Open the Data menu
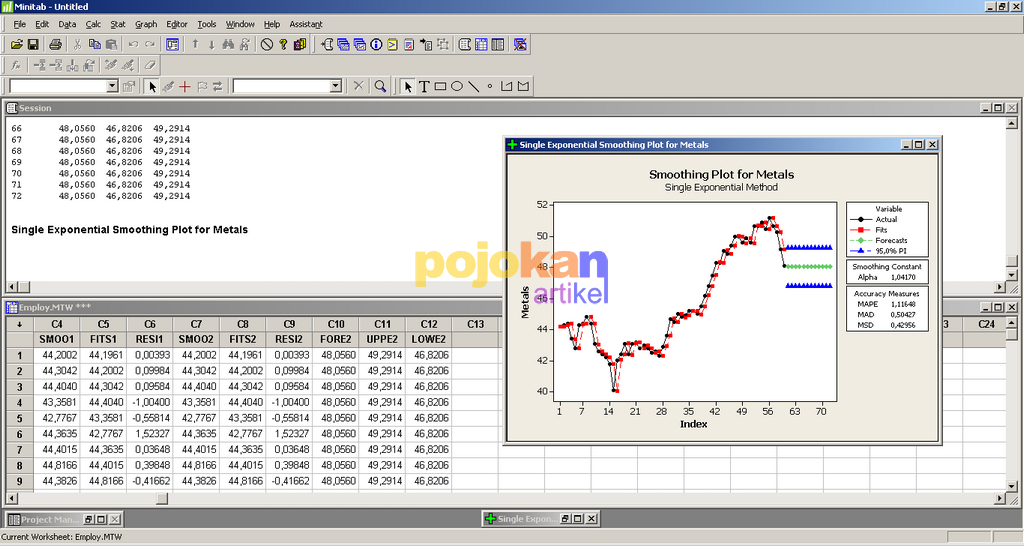Screen dimensions: 1024x546 click(67, 24)
